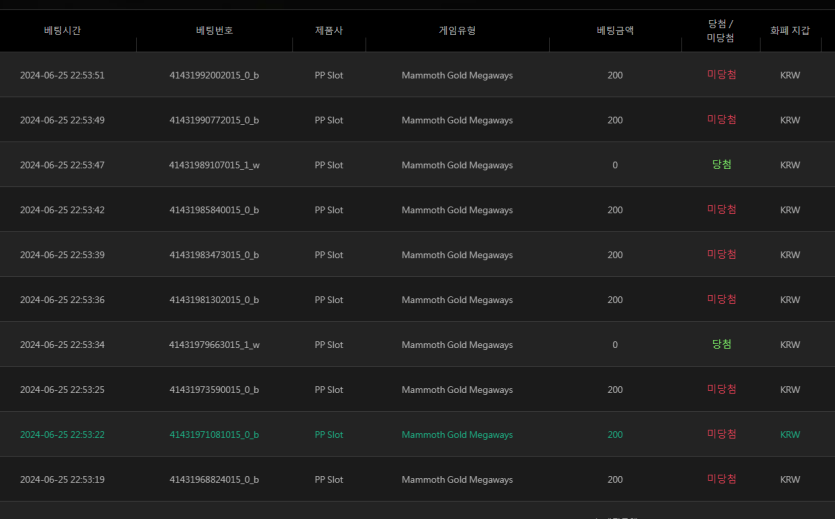Select highlighted bet time 2024-06-25 22:53:22
This screenshot has width=835, height=519.
coord(62,434)
